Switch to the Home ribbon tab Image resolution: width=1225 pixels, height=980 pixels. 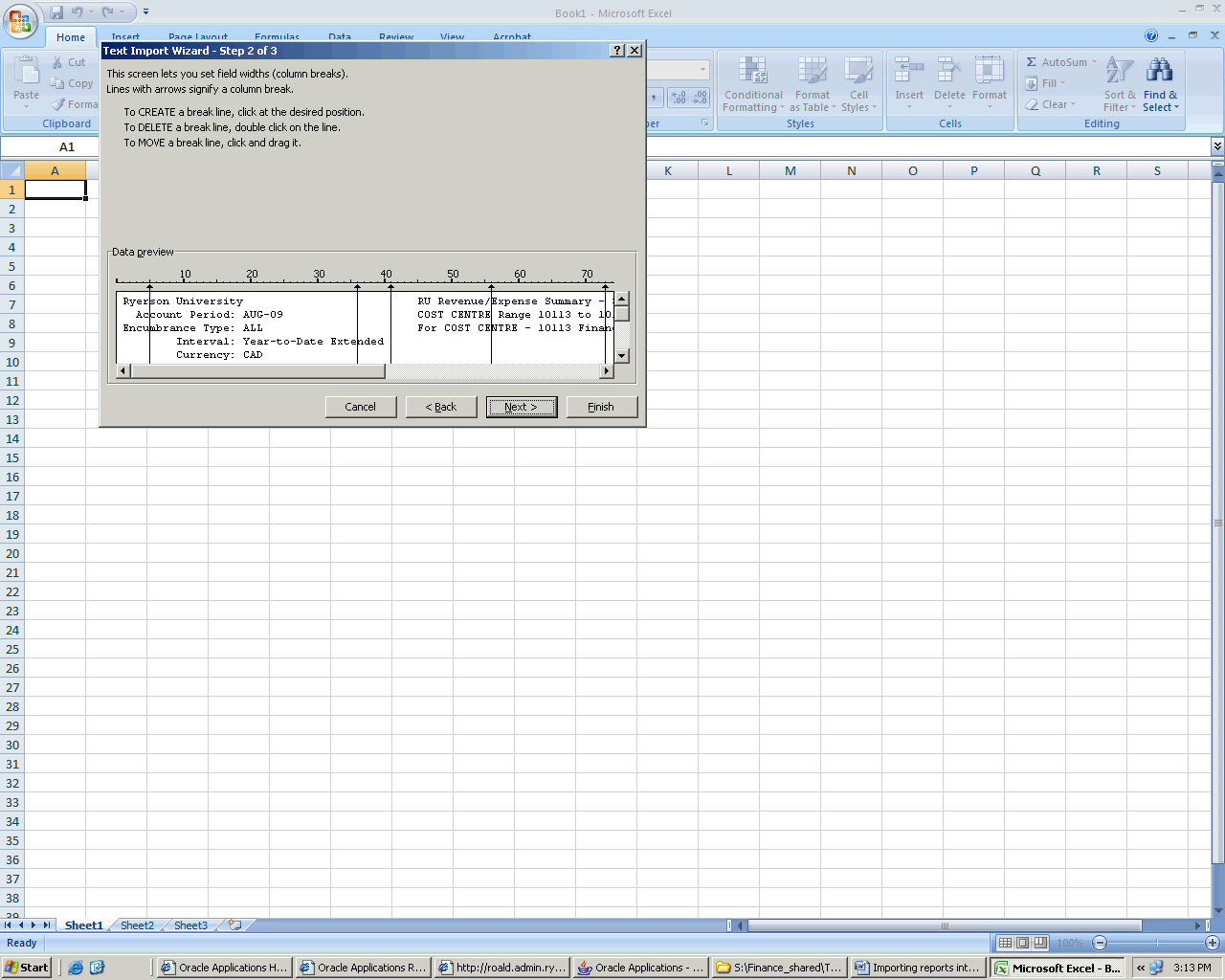pos(70,37)
